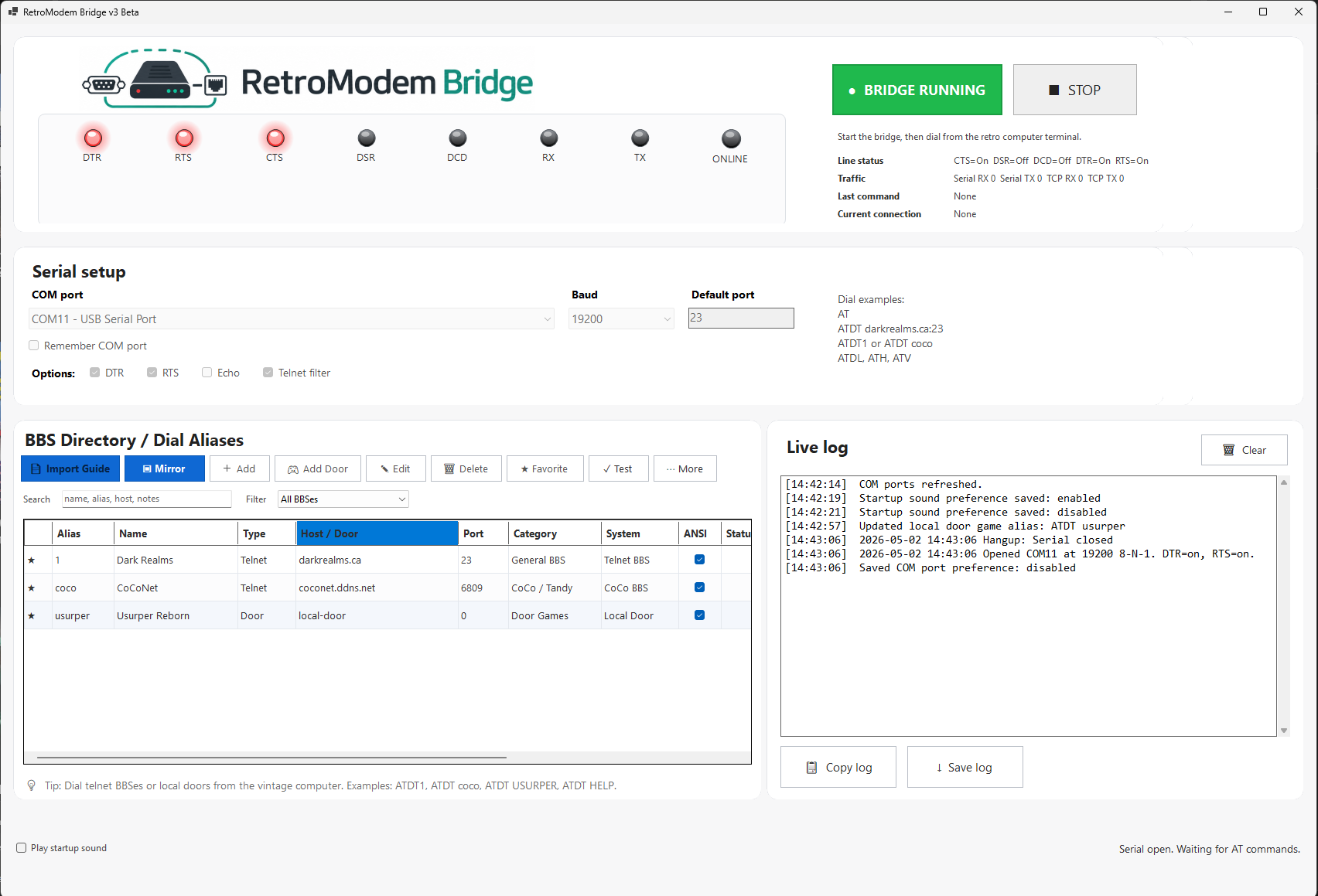Click live log scrollbar down arrow
Viewport: 1318px width, 896px height.
pos(1284,730)
